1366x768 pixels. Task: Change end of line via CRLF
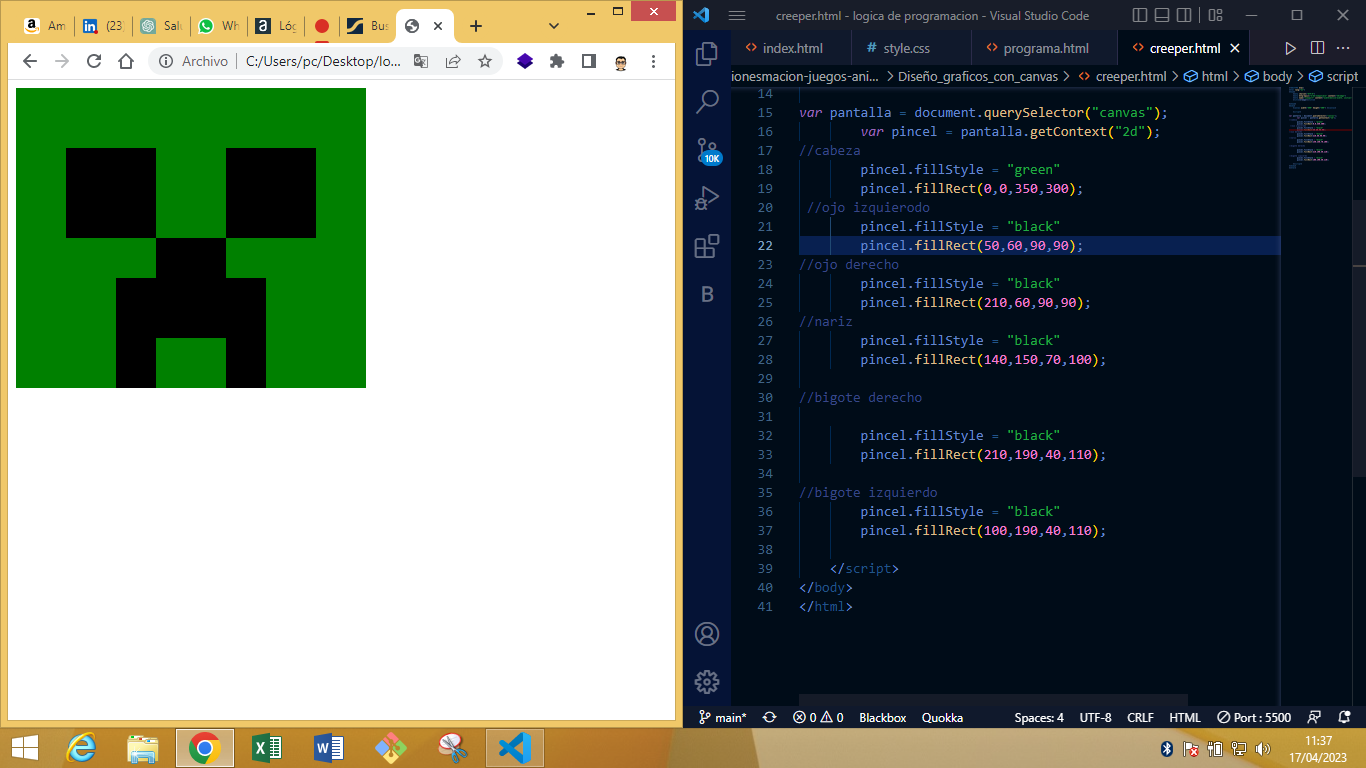tap(1140, 717)
